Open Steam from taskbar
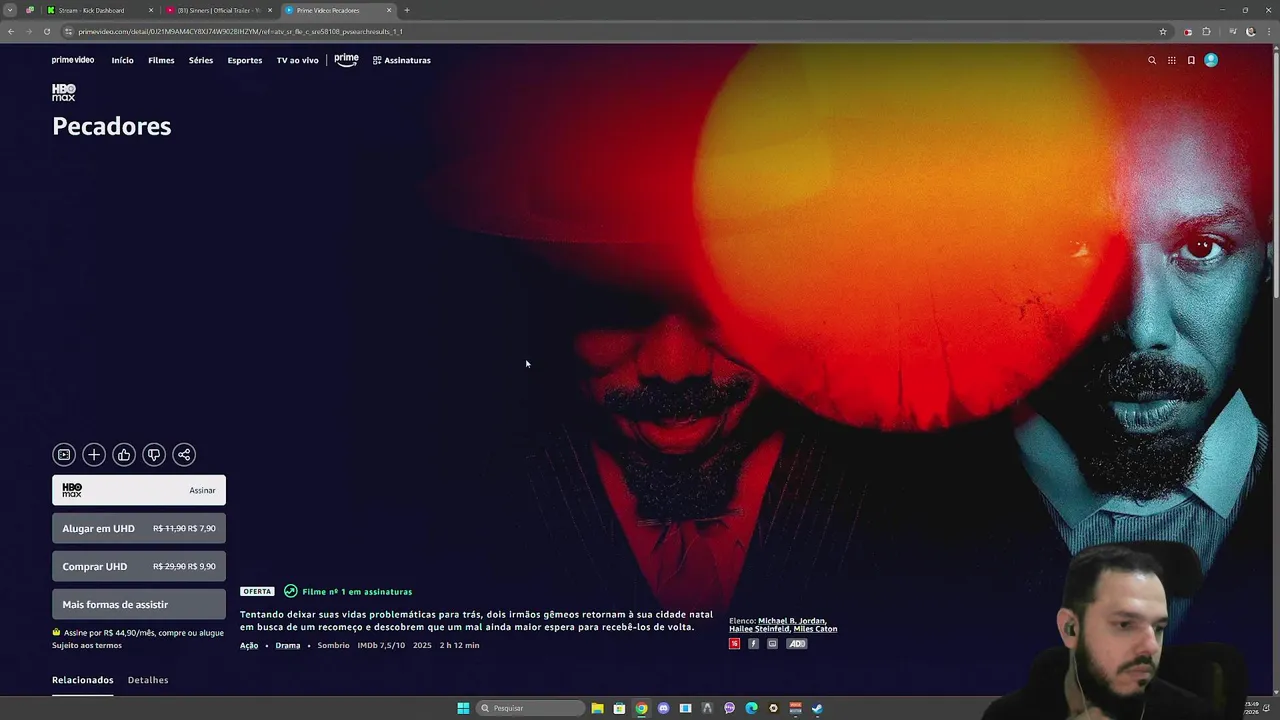Image resolution: width=1280 pixels, height=720 pixels. (x=817, y=708)
